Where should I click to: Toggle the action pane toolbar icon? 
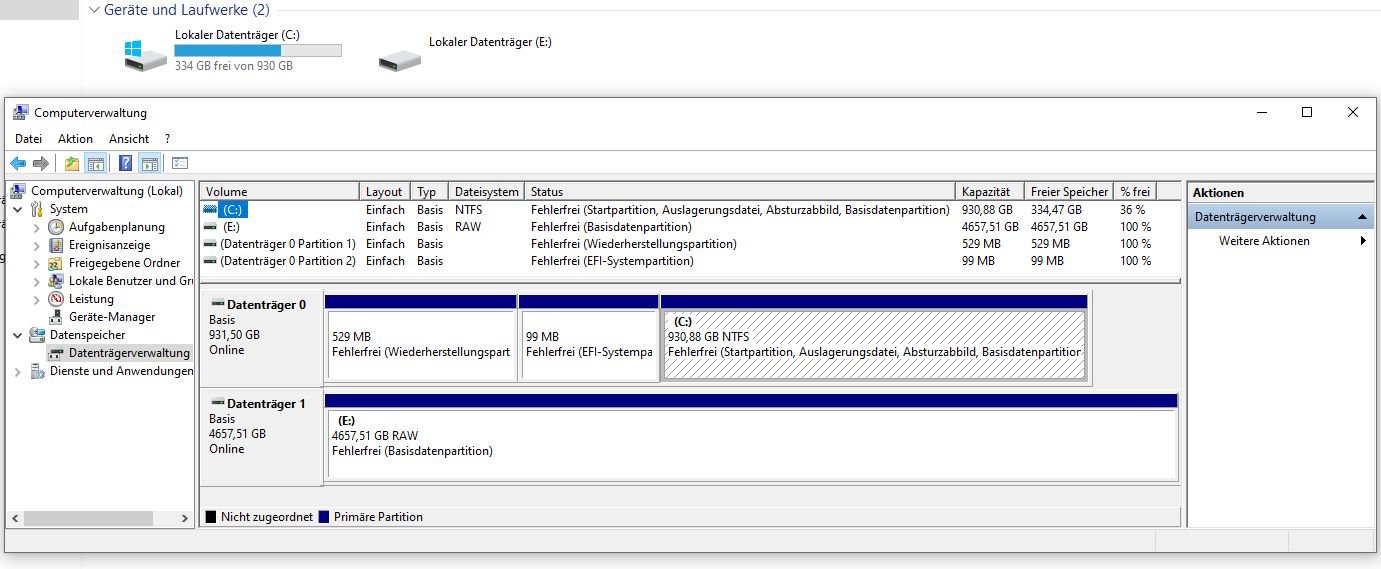150,163
